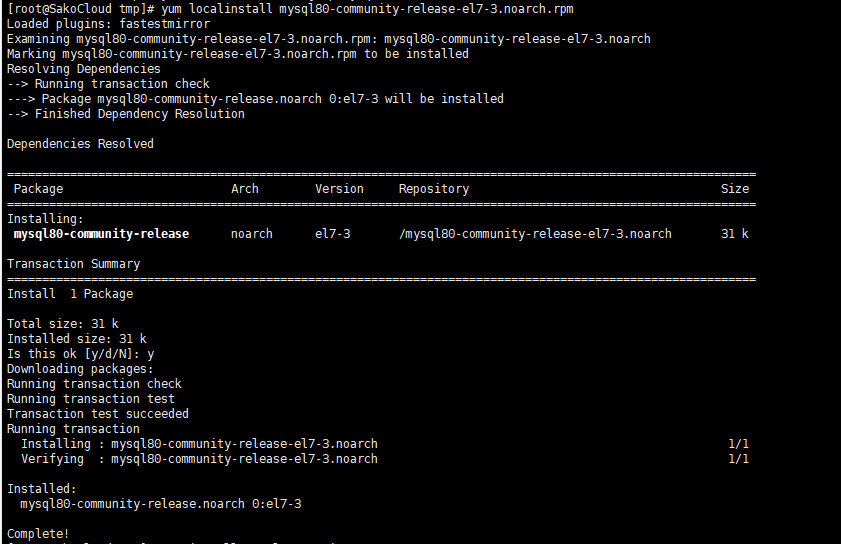The width and height of the screenshot is (841, 544).
Task: Click the line starting "Examining mysql80-community-release"
Action: (x=329, y=39)
